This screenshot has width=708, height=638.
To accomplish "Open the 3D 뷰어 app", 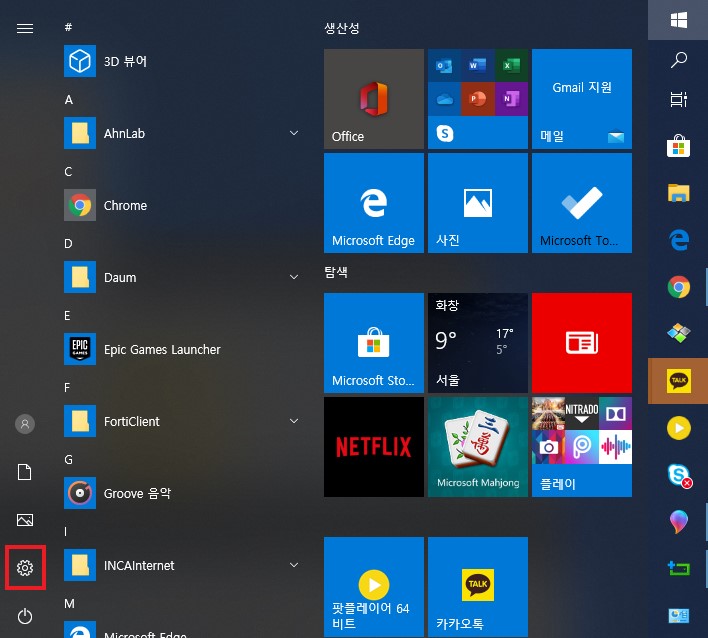I will tap(181, 61).
